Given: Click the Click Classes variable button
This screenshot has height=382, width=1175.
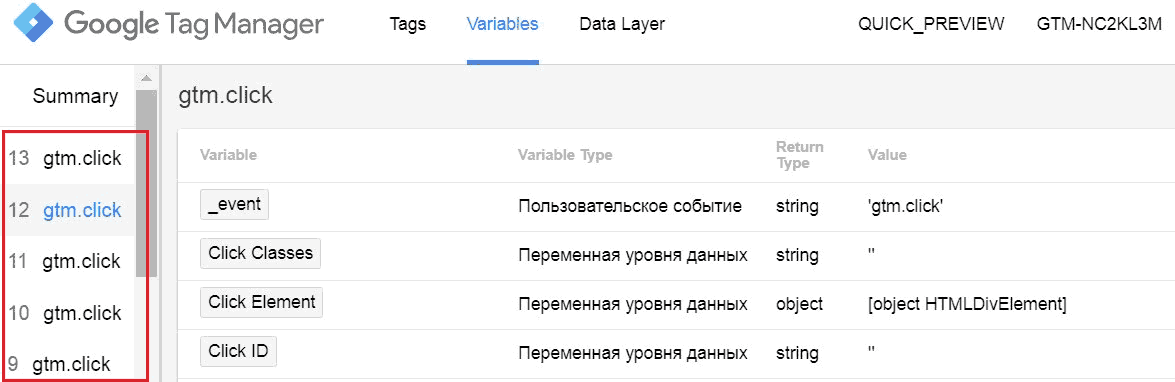Looking at the screenshot, I should [260, 253].
